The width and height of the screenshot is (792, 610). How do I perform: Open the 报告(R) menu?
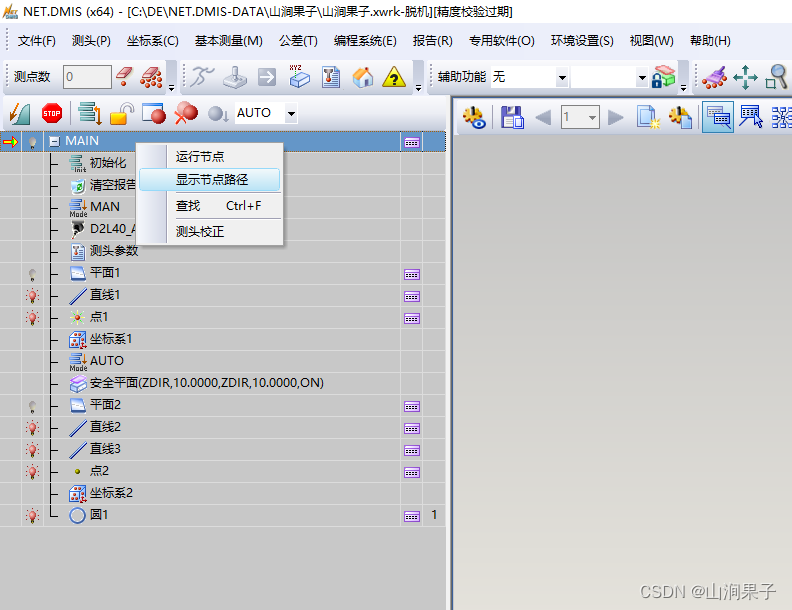tap(432, 41)
